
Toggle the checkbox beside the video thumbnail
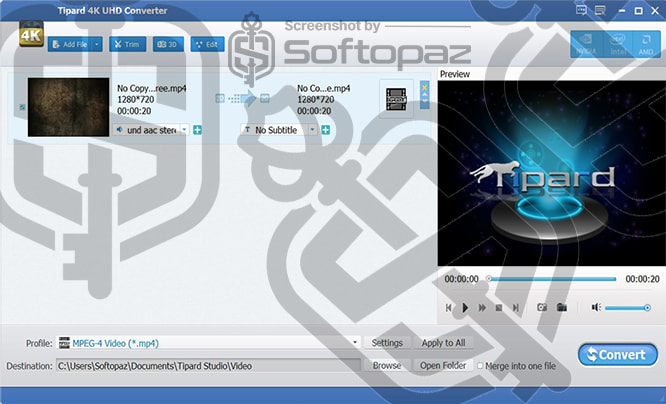22,107
